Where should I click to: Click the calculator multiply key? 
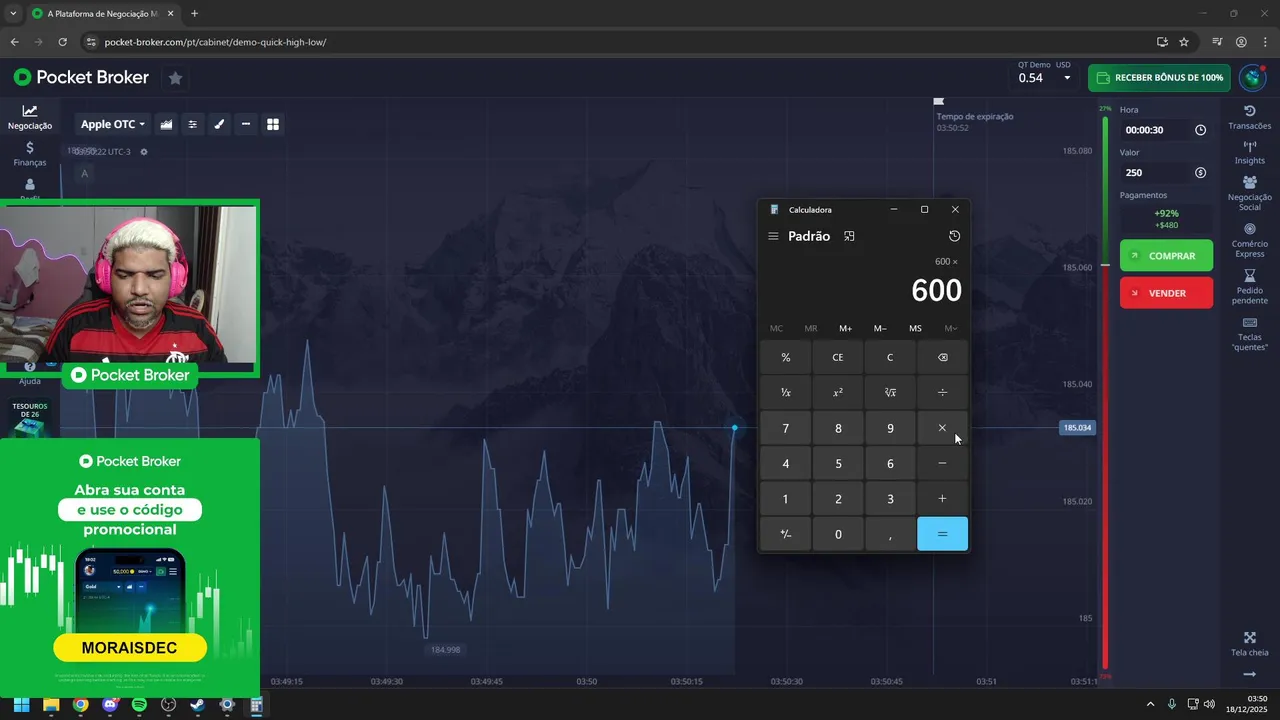(x=942, y=428)
